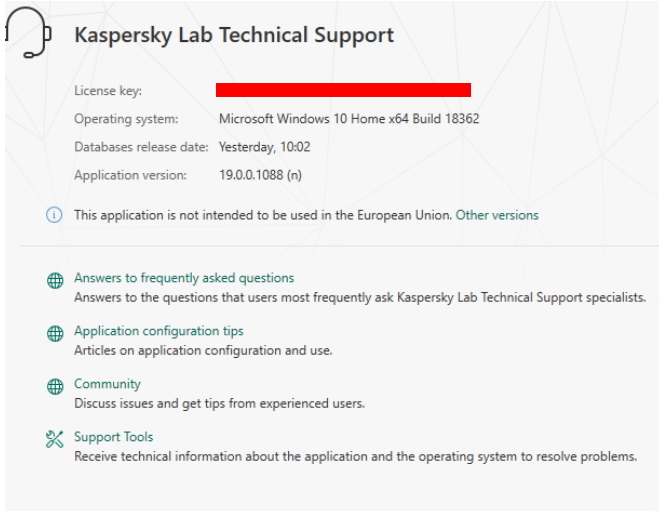Click the Community description about experienced users
This screenshot has width=659, height=511.
pyautogui.click(x=219, y=403)
